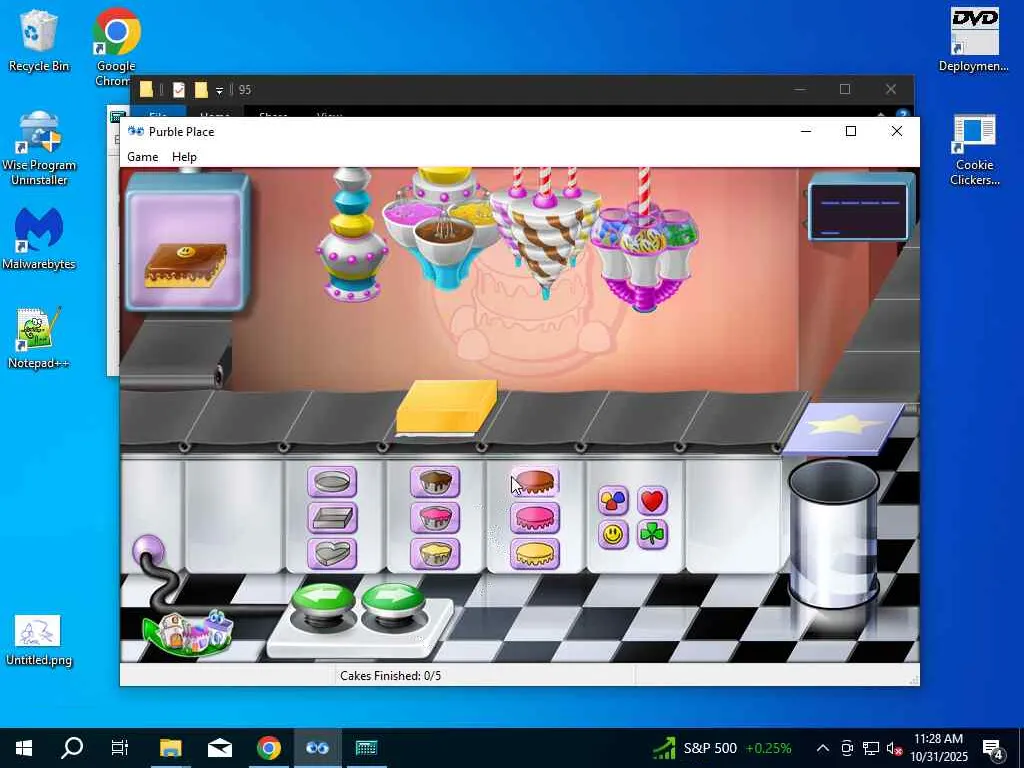Open Notepad++ desktop shortcut
1024x768 pixels.
click(x=39, y=338)
